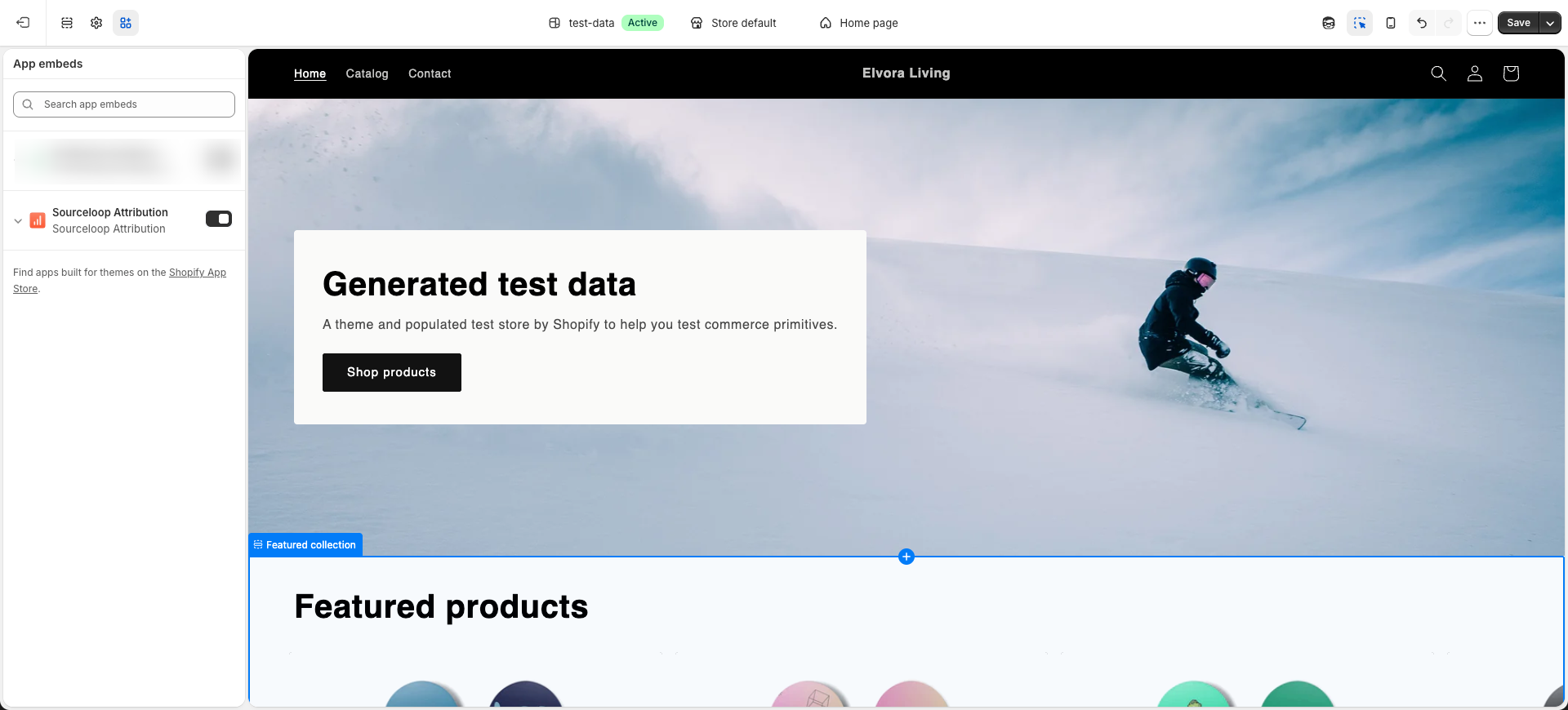The height and width of the screenshot is (710, 1568).
Task: Focus the Search app embeds field
Action: pos(124,104)
